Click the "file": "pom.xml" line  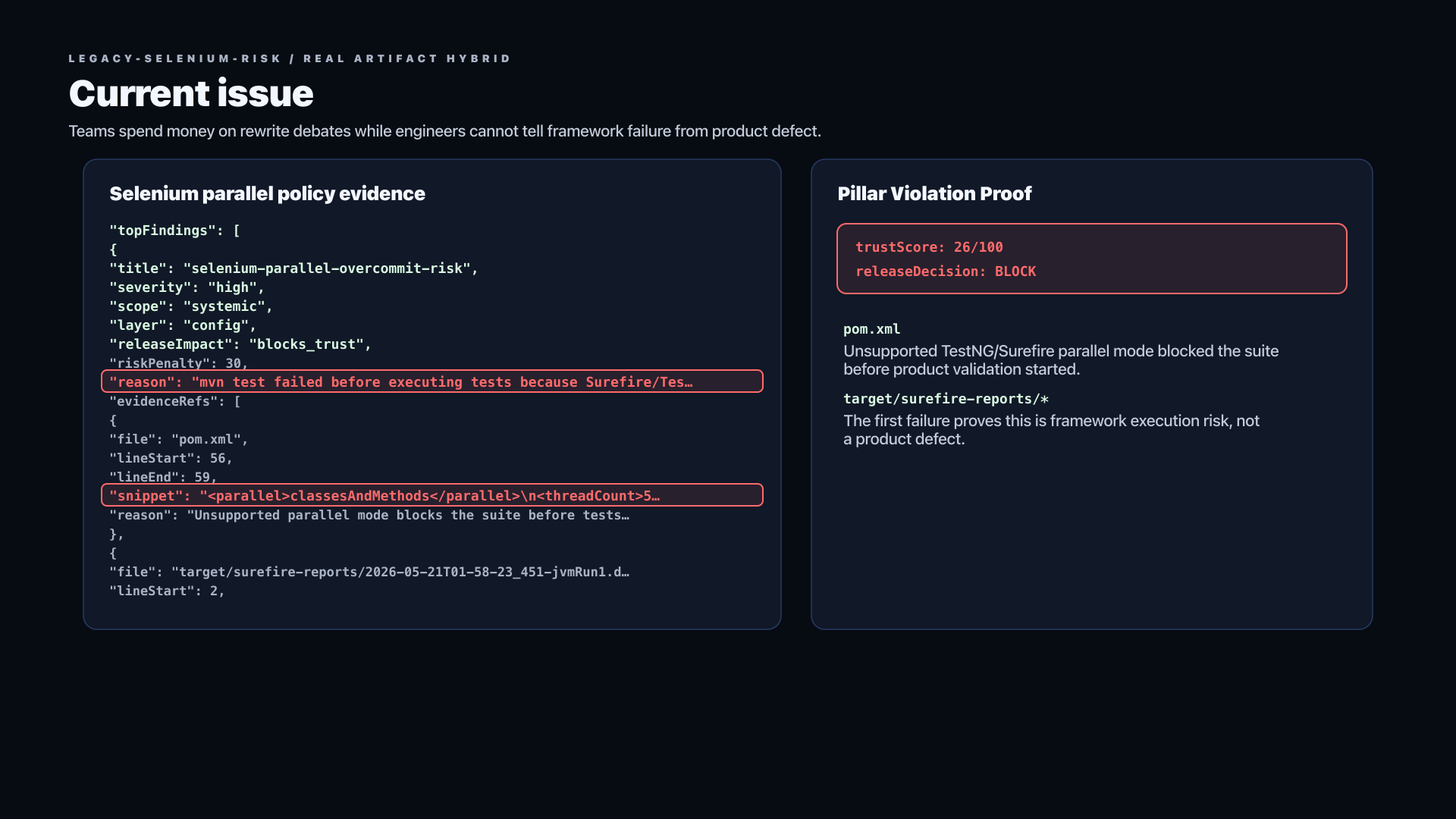tap(179, 439)
